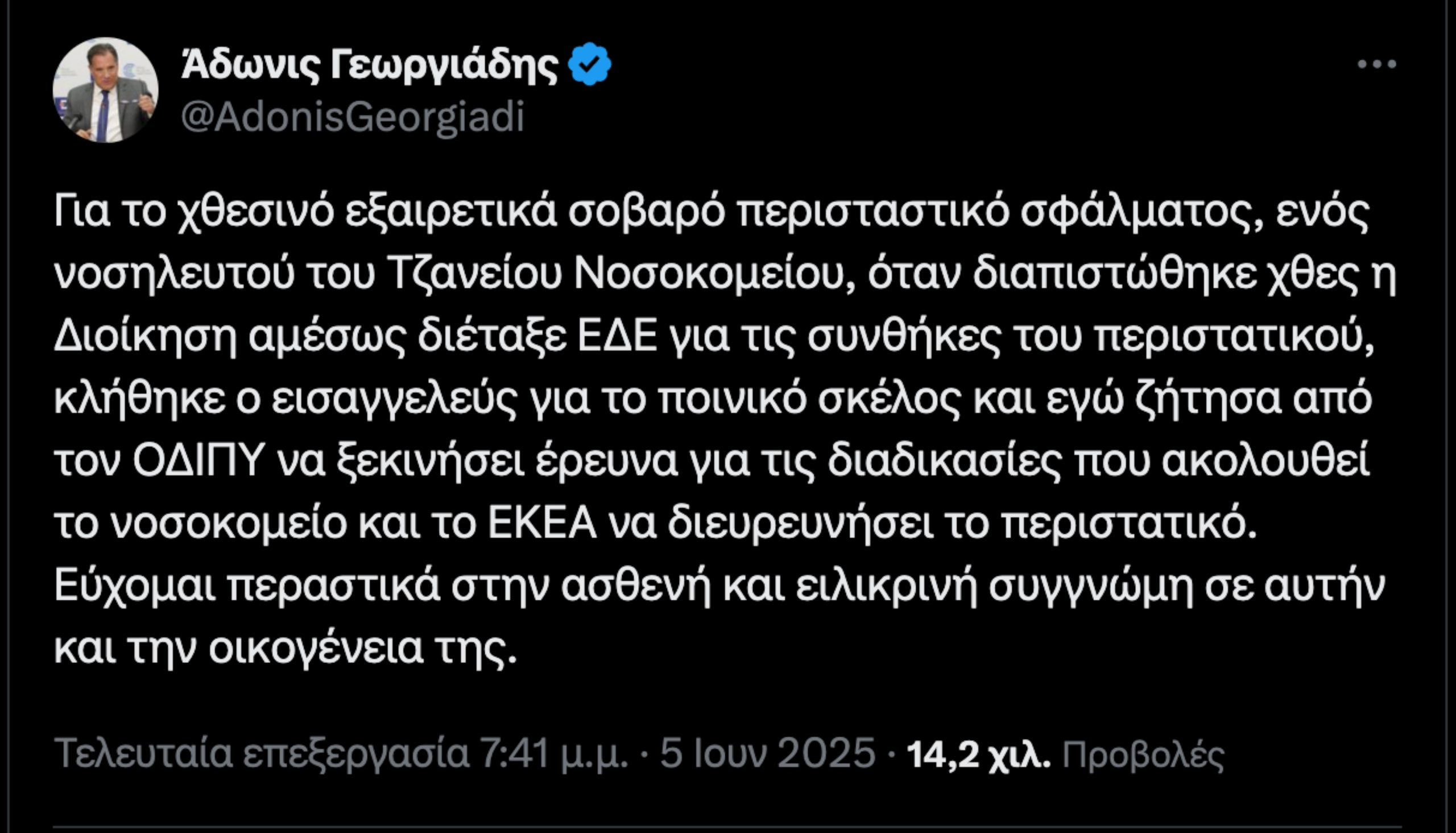Click the display name Άδωνις Γεωργιάδης
The image size is (1456, 833).
370,65
